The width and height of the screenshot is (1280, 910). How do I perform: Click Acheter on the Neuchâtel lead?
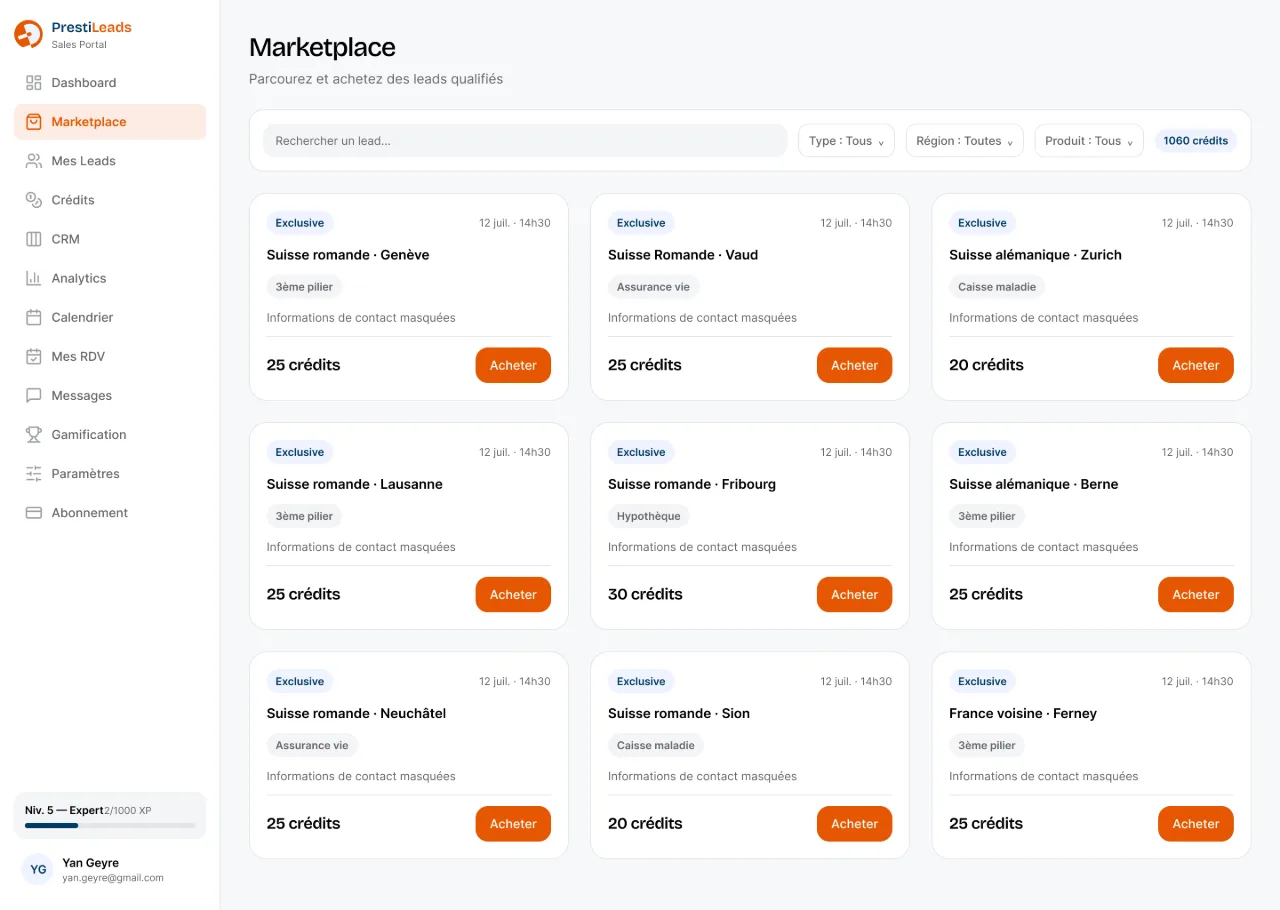tap(513, 824)
